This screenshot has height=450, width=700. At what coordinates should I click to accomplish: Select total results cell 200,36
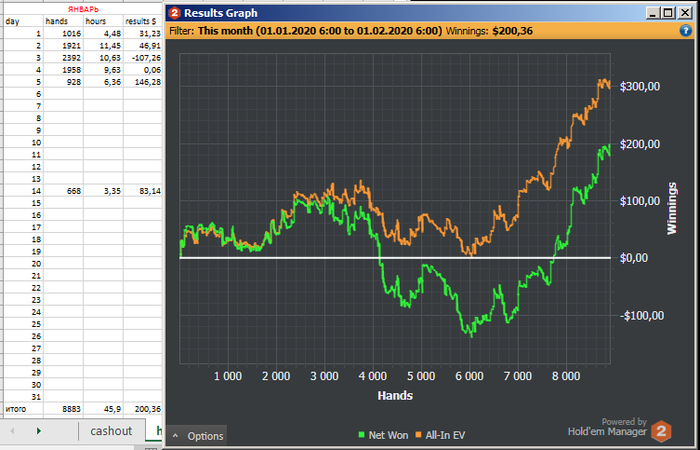143,409
